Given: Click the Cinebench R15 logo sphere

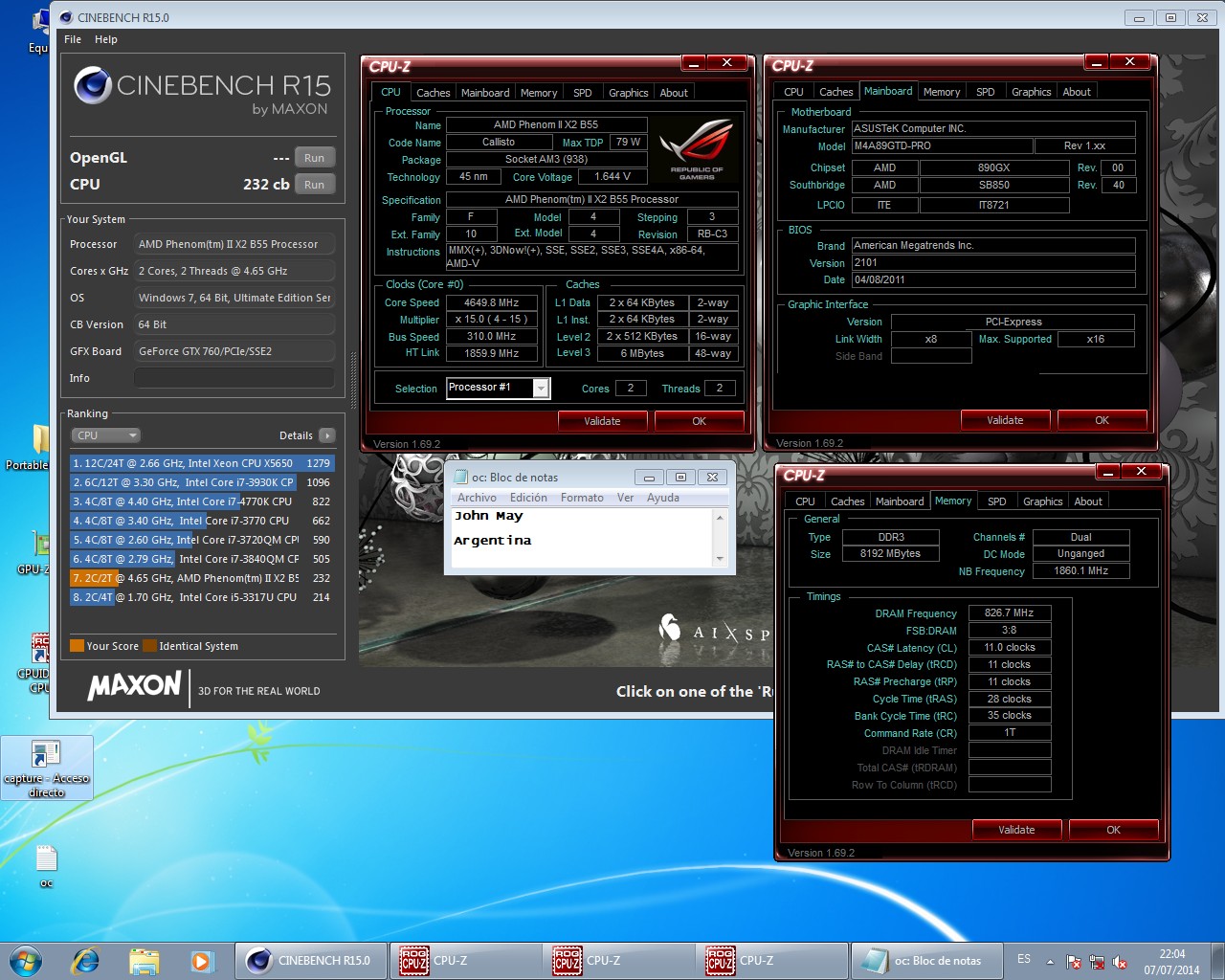Looking at the screenshot, I should [93, 85].
